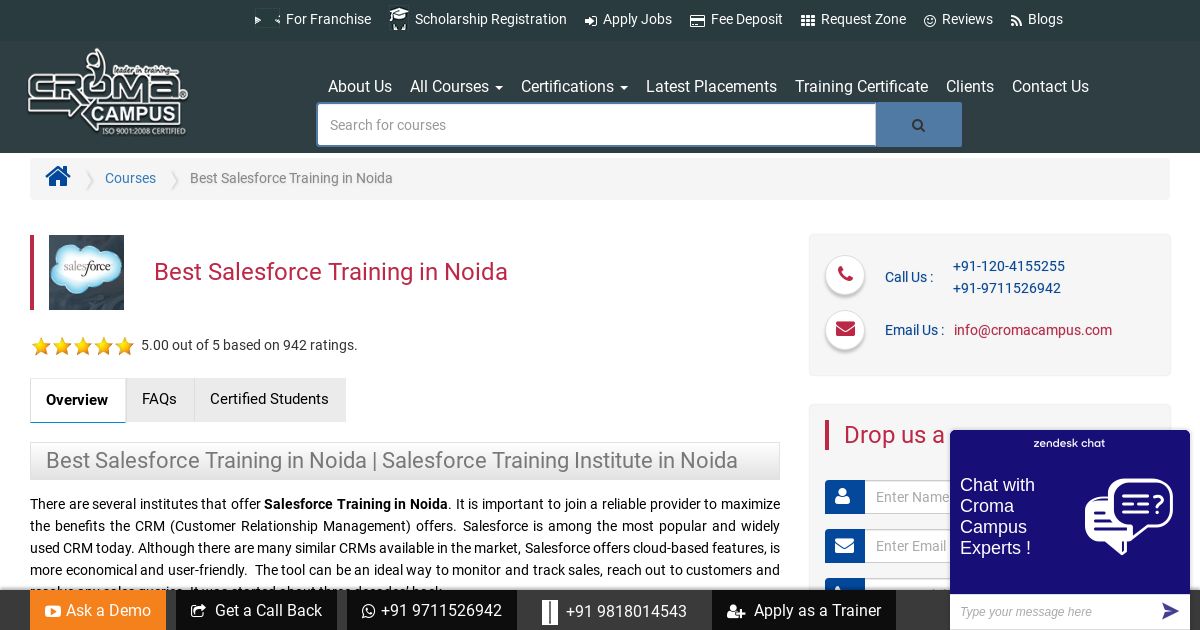Click the sidebar phone number +91-9711526942
The height and width of the screenshot is (630, 1200).
coord(1007,288)
